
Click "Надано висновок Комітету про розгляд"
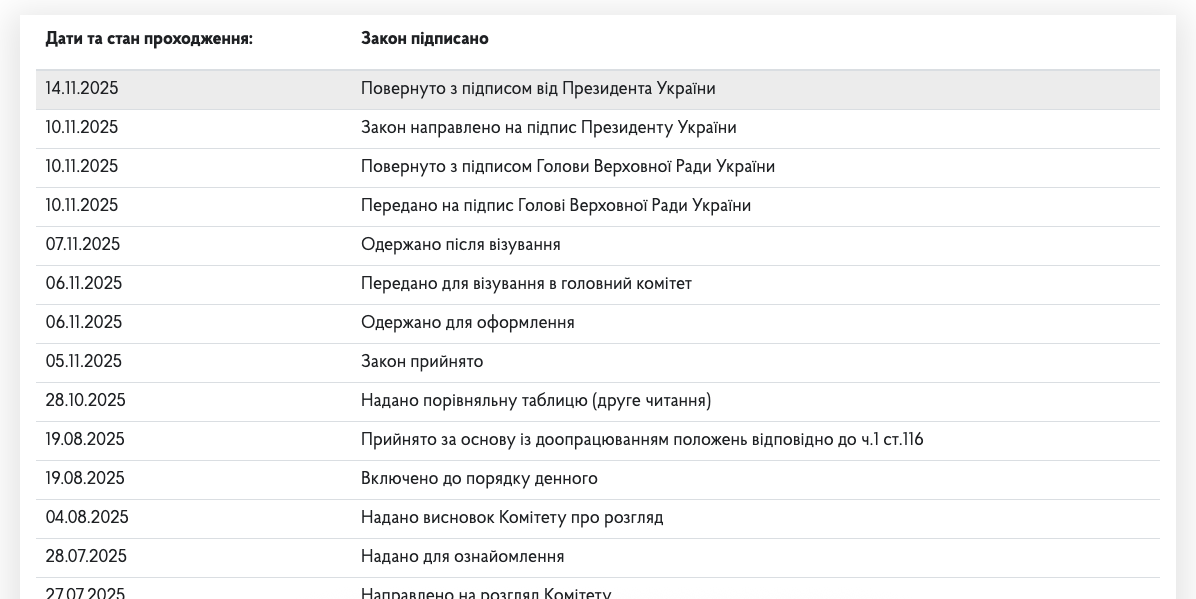[512, 518]
